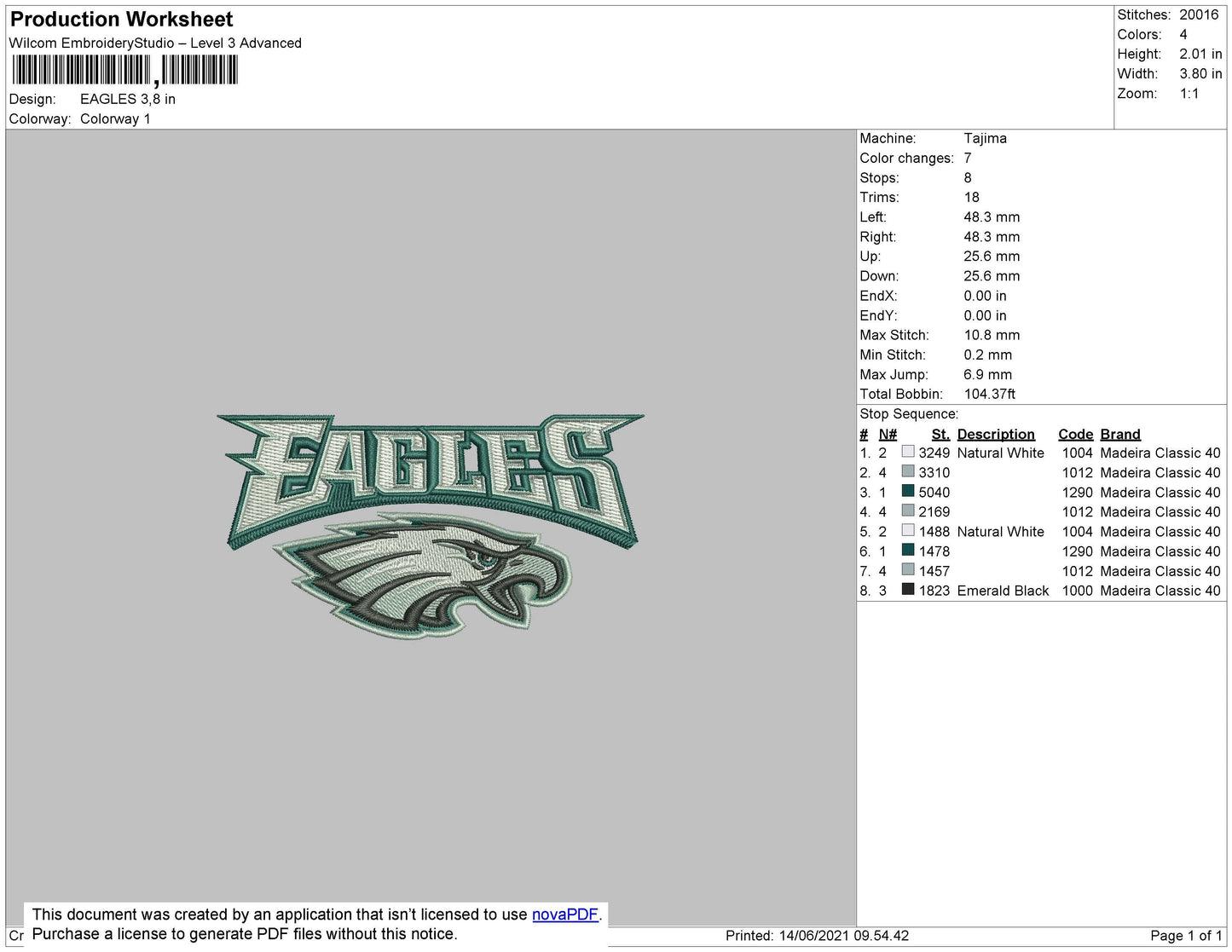1232x952 pixels.
Task: Click the design name EAGLES 3,8 in
Action: tap(128, 99)
